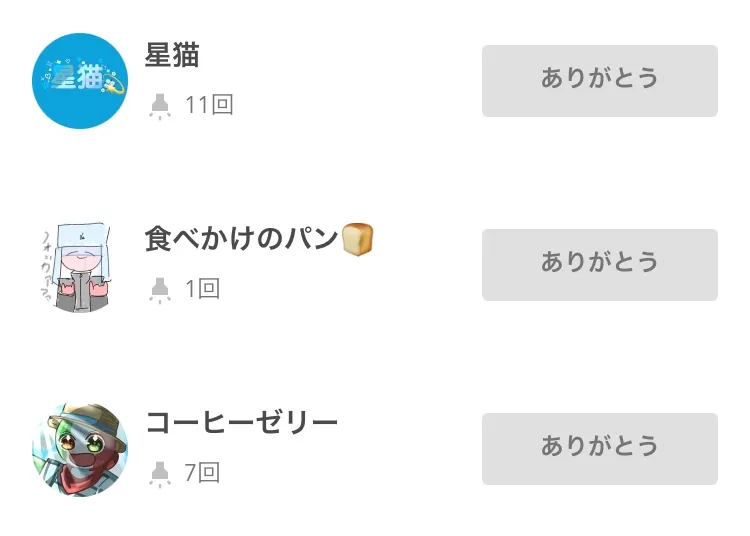Open 食べかけのパン's avatar image

80,265
